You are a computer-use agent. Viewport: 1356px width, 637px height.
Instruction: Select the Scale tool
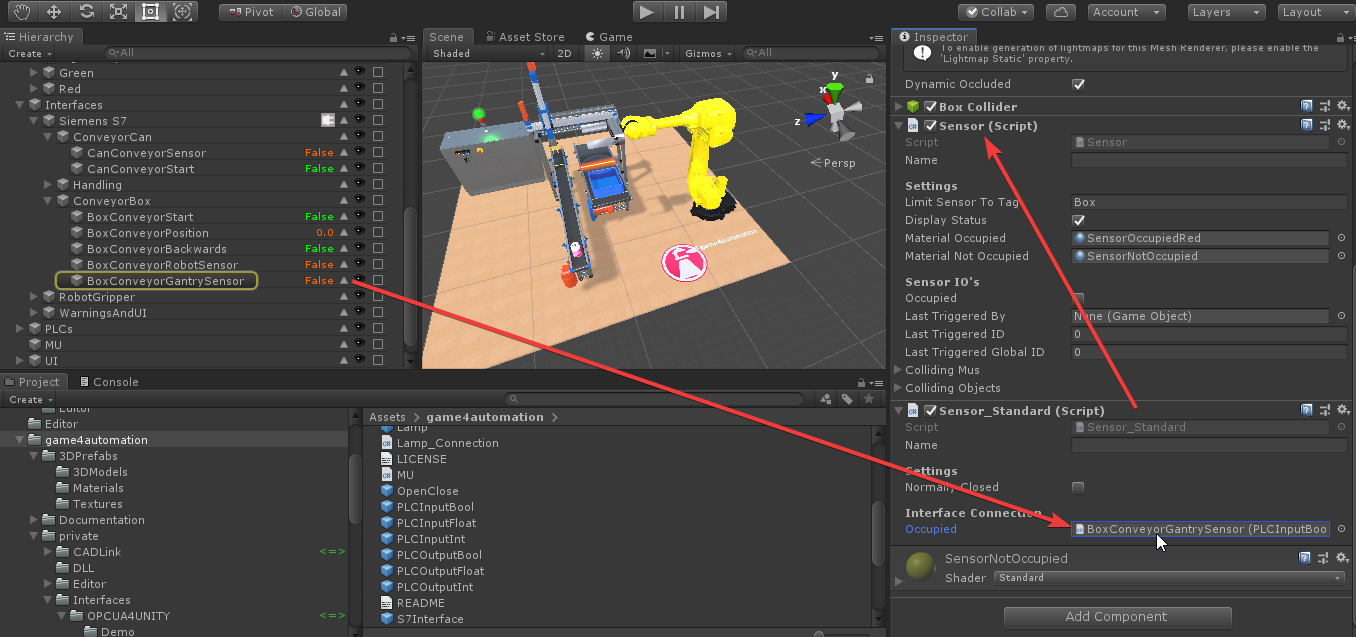[x=118, y=12]
